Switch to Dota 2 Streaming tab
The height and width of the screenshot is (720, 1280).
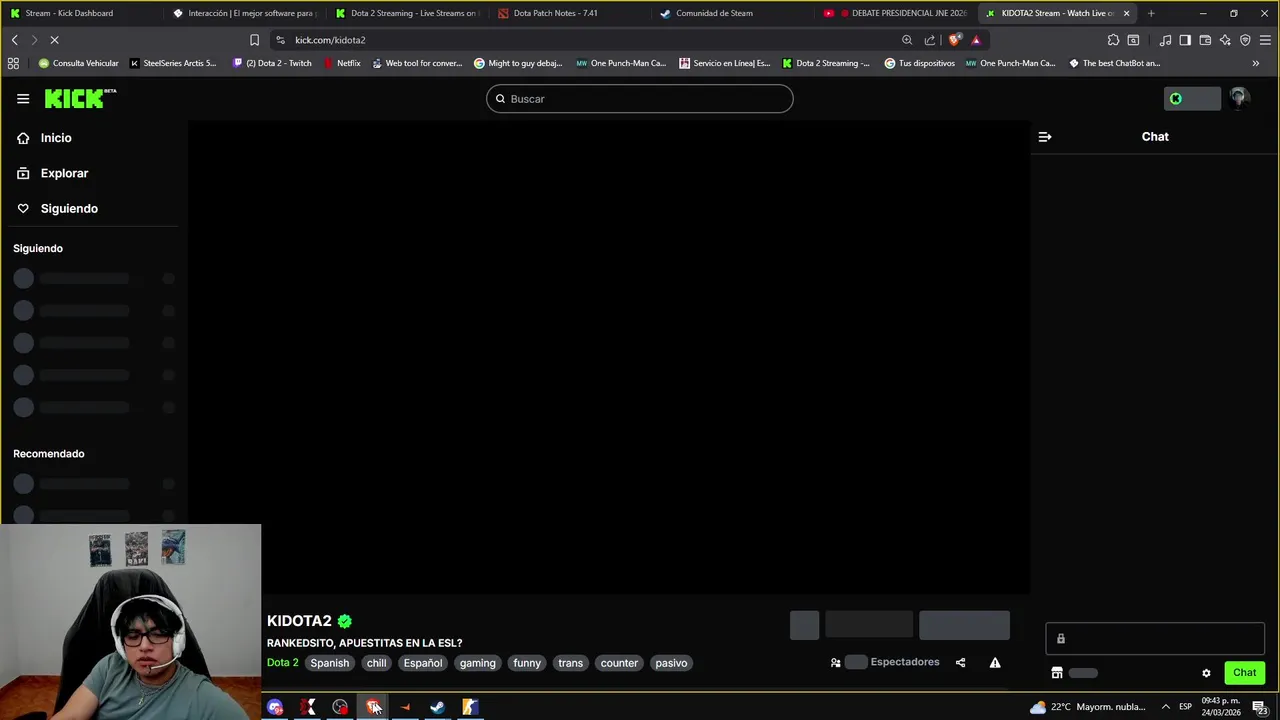coord(408,13)
